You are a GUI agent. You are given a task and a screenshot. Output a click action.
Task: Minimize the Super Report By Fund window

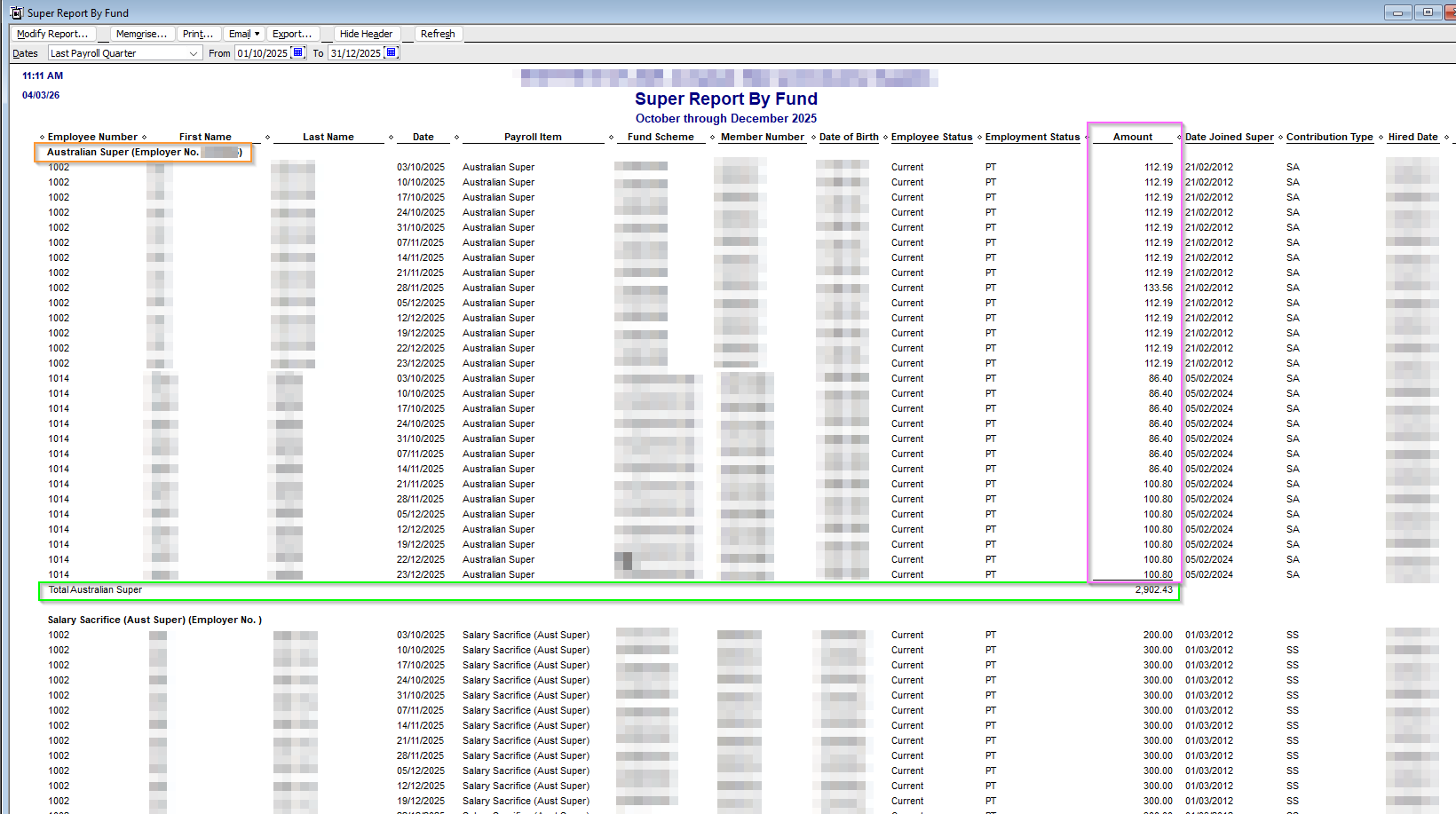coord(1397,12)
